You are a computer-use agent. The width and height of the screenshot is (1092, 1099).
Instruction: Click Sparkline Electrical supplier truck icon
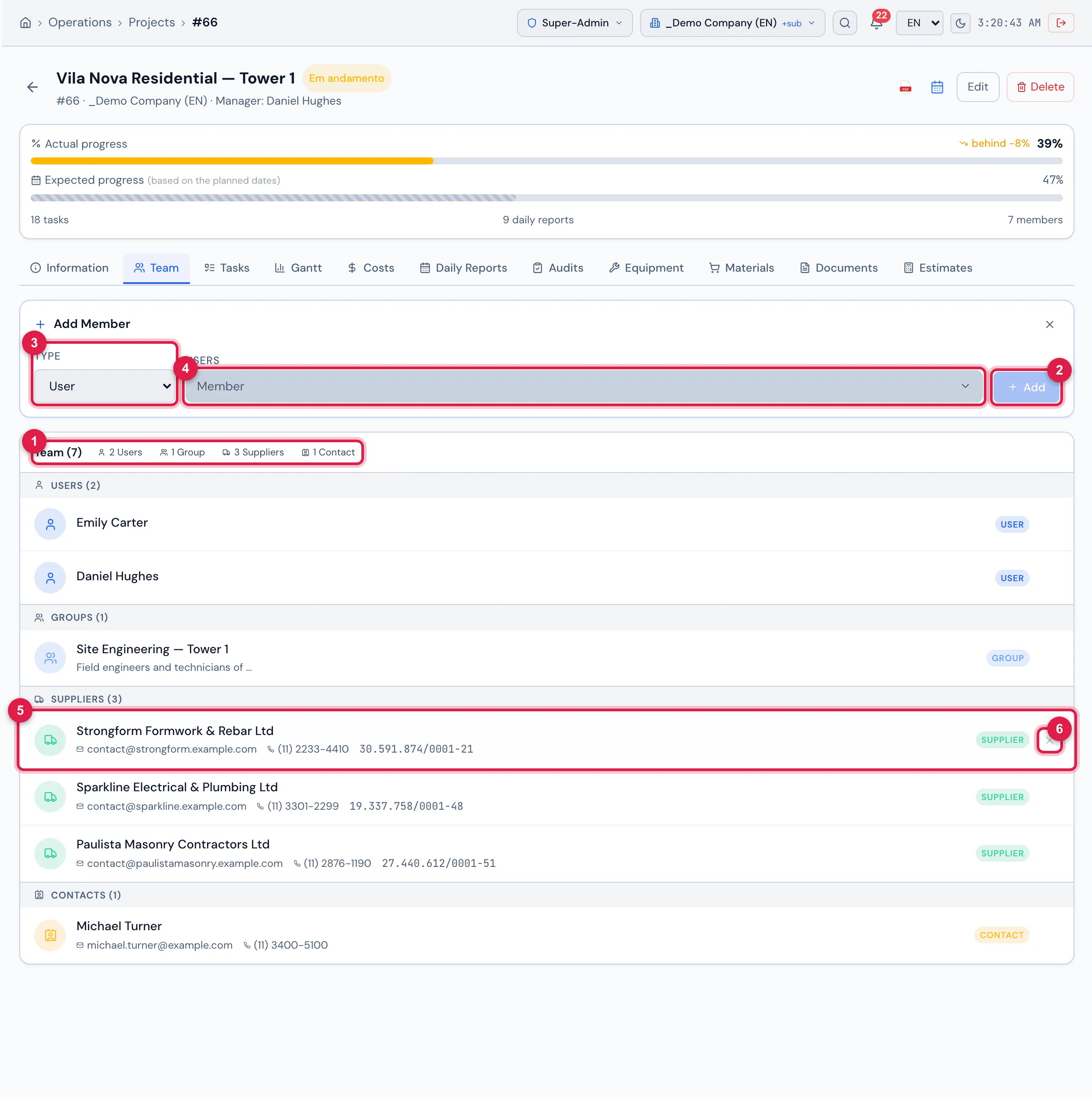(x=50, y=797)
